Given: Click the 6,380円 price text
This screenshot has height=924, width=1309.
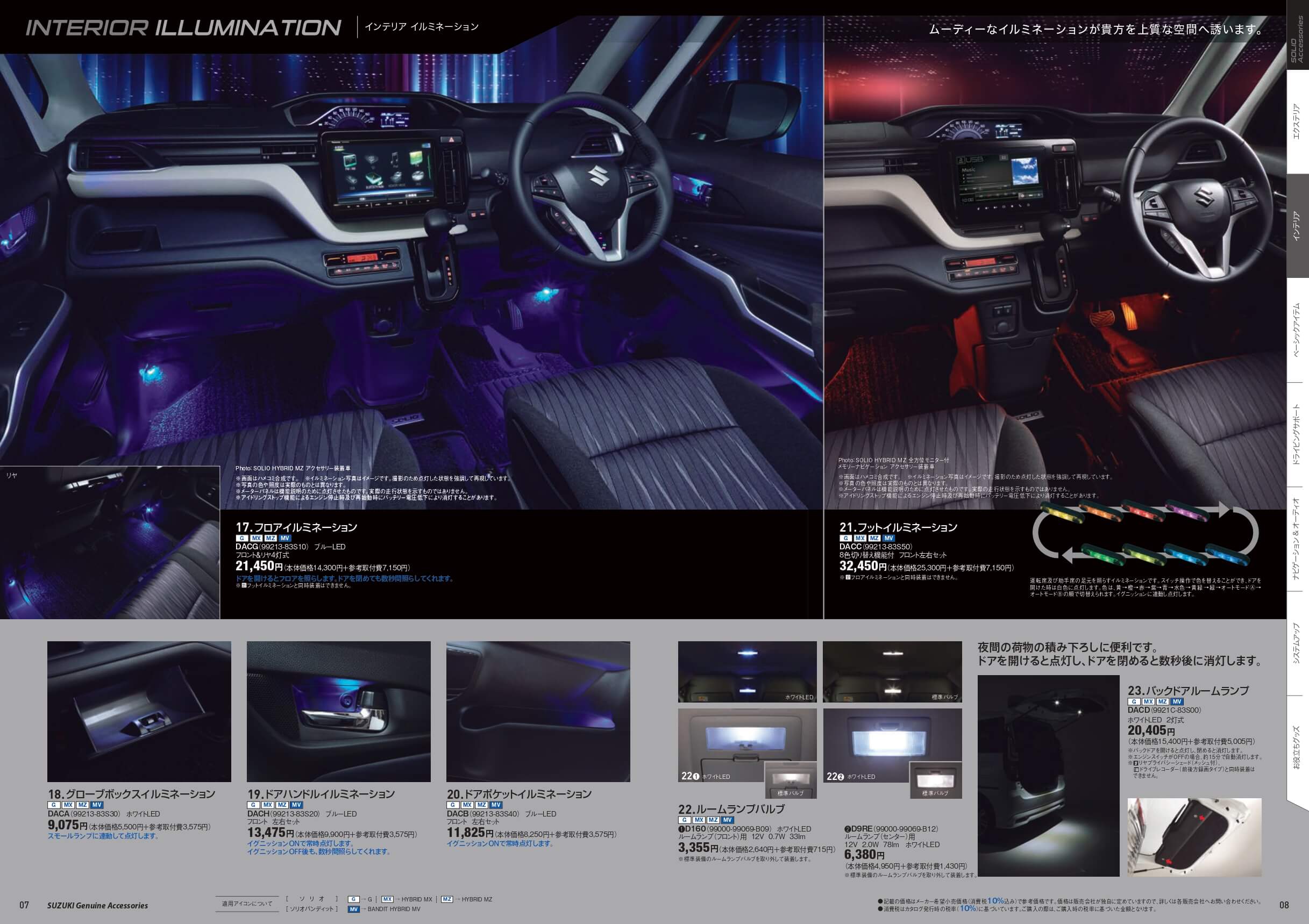Looking at the screenshot, I should coord(864,855).
